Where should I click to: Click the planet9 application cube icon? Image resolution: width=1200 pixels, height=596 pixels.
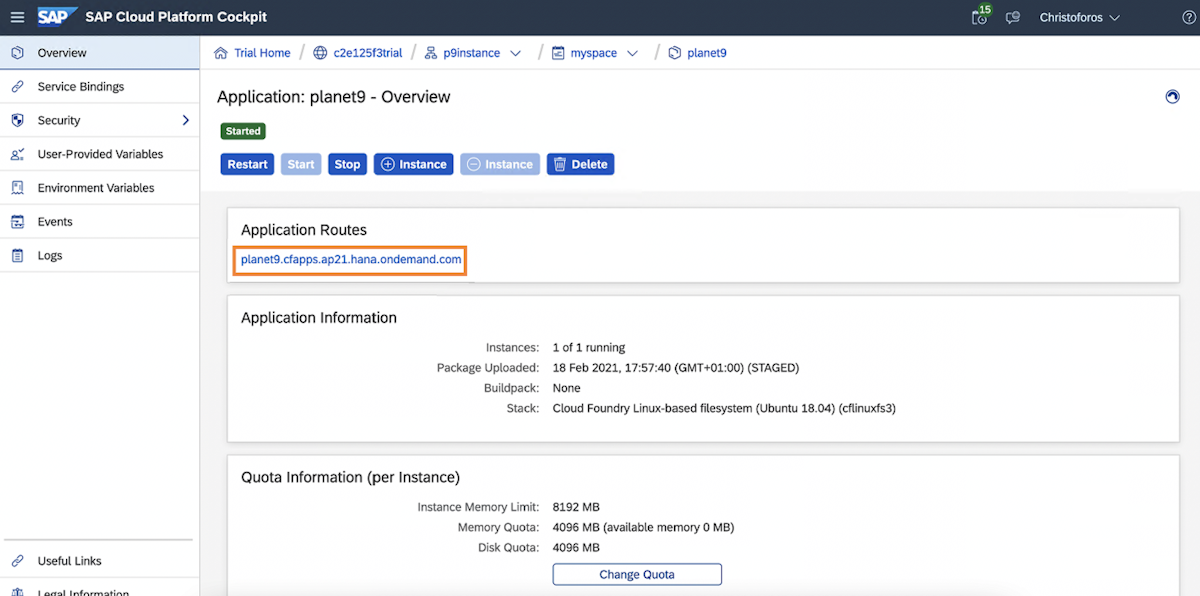click(x=675, y=53)
